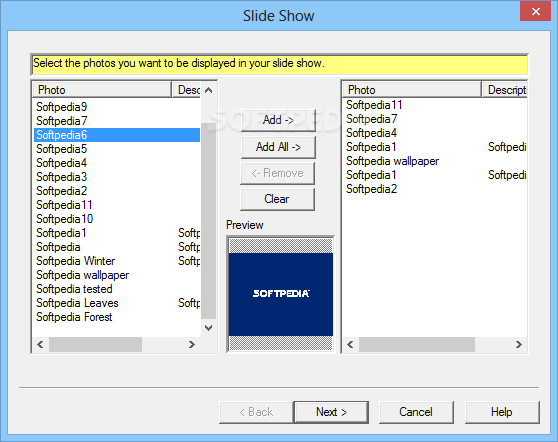Viewport: 558px width, 442px height.
Task: Open Help for the slide show
Action: (x=502, y=412)
